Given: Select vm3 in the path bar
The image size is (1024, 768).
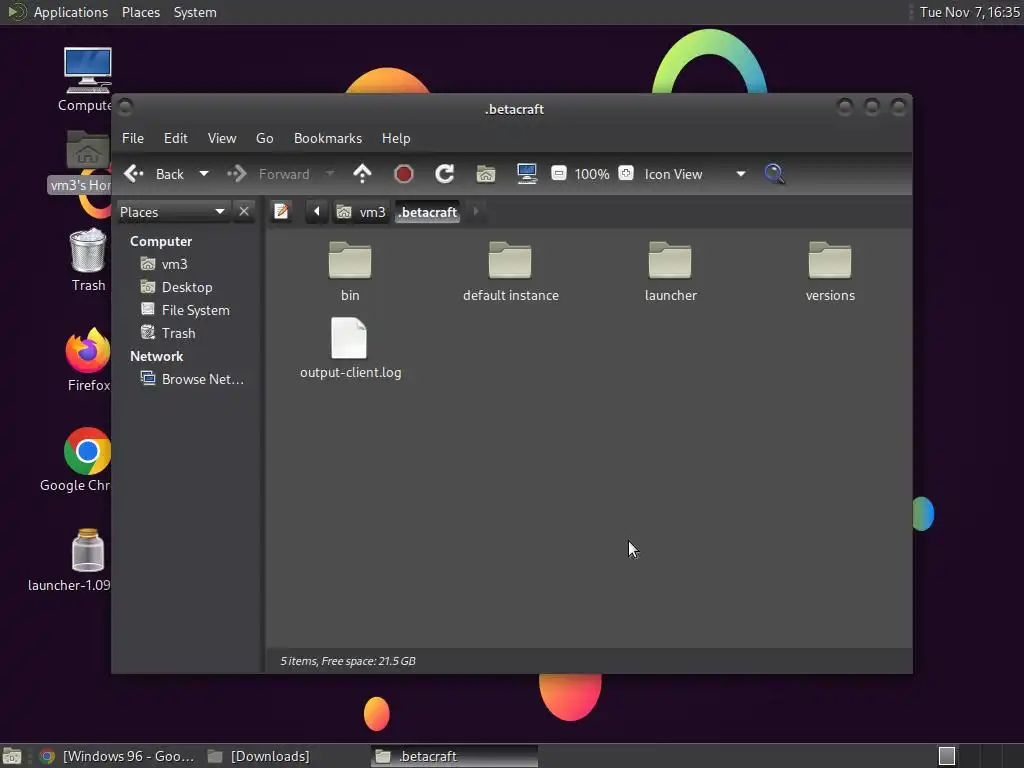Looking at the screenshot, I should point(361,212).
